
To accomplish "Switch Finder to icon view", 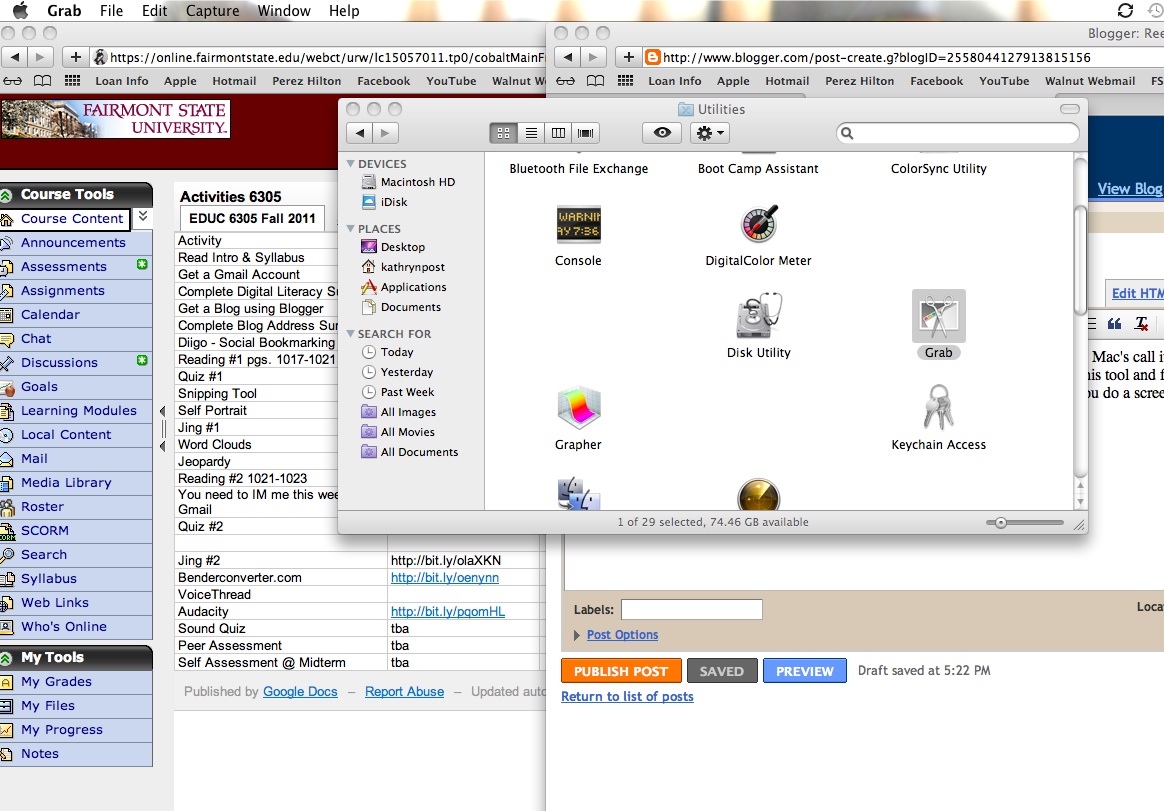I will coord(503,133).
